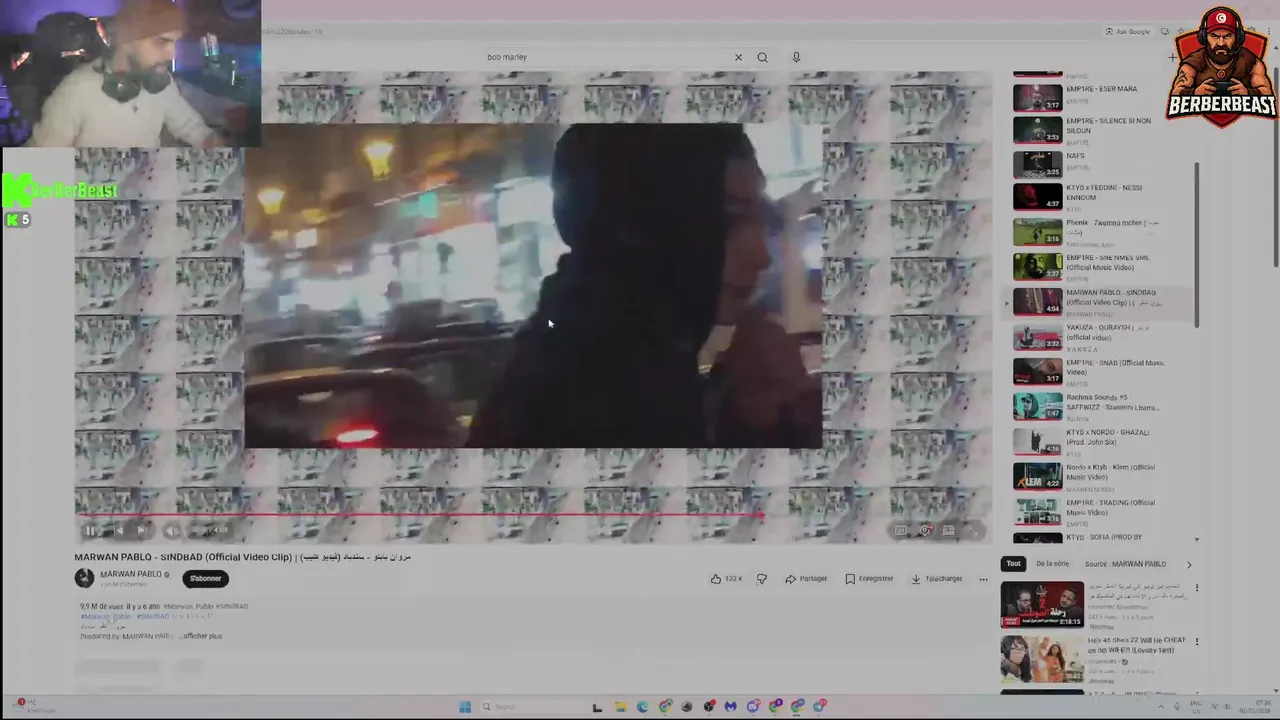This screenshot has width=1280, height=720.
Task: Subscribe with the S'abonner button
Action: click(x=206, y=578)
